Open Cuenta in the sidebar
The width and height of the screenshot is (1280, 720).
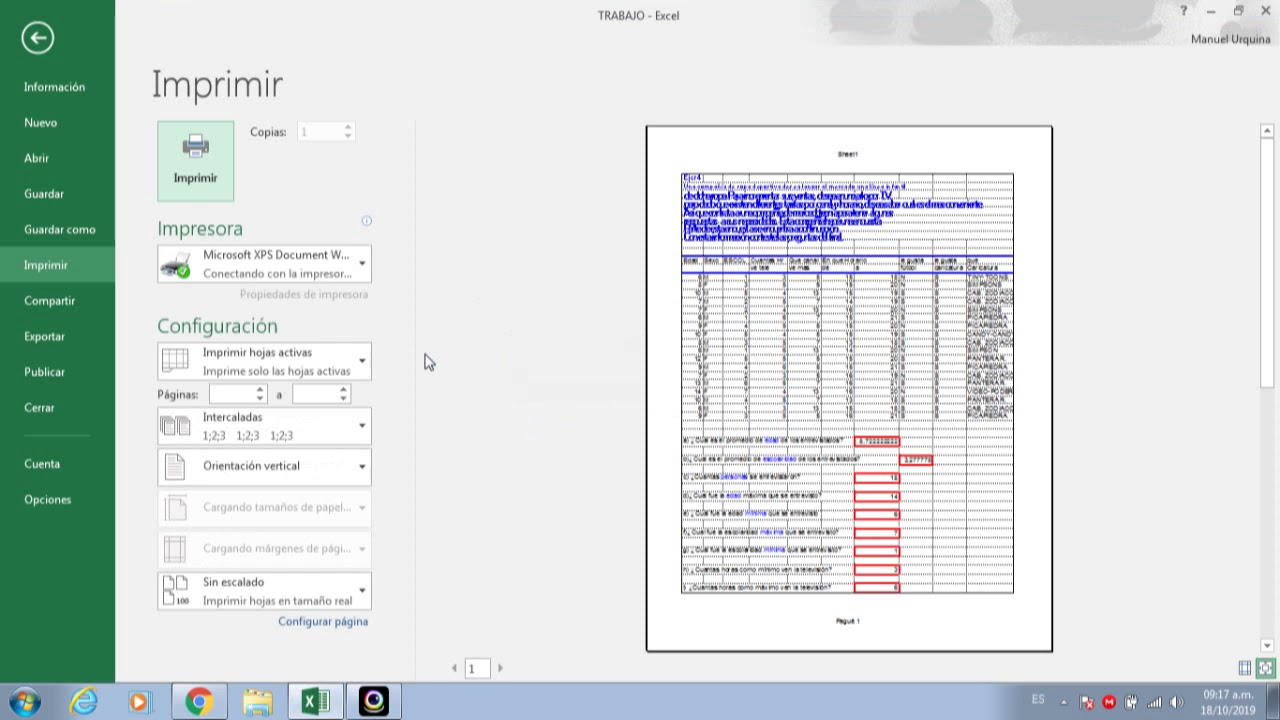pyautogui.click(x=43, y=464)
